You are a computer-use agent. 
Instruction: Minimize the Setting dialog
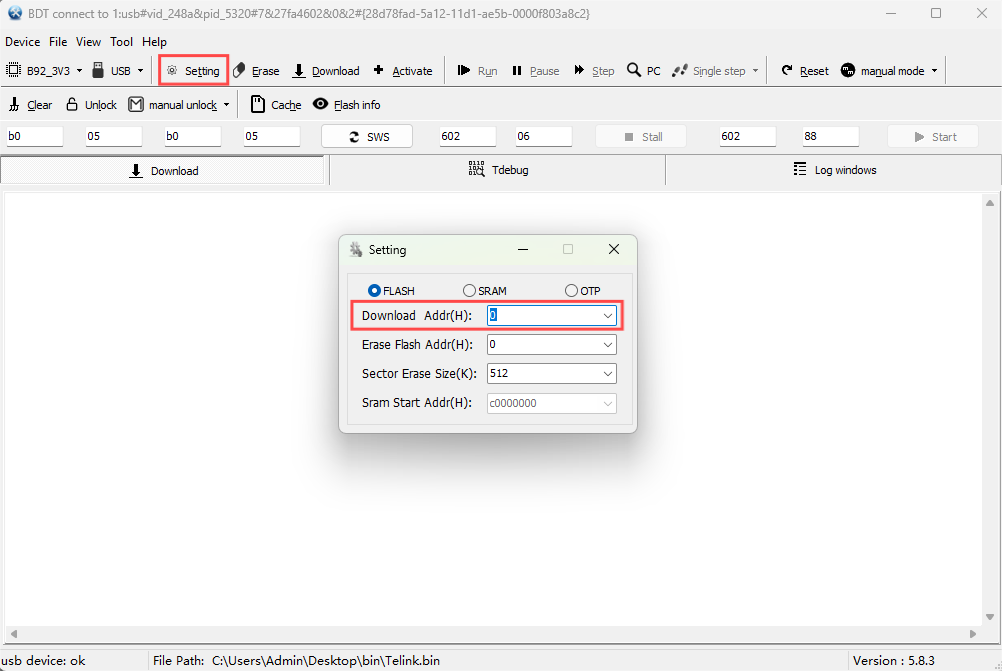pyautogui.click(x=523, y=249)
